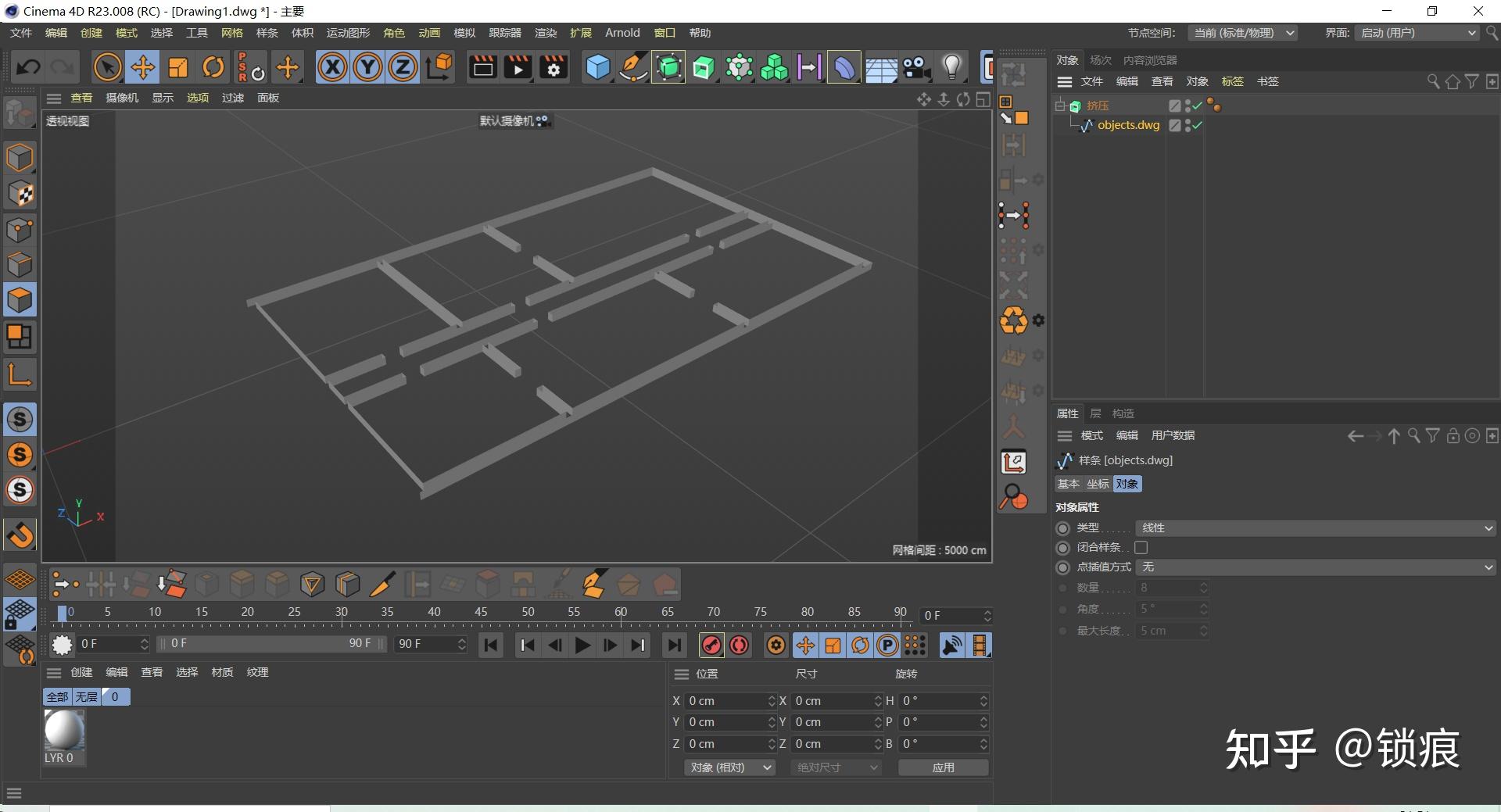Click the Subdivision Surface icon
The width and height of the screenshot is (1501, 812).
[668, 67]
